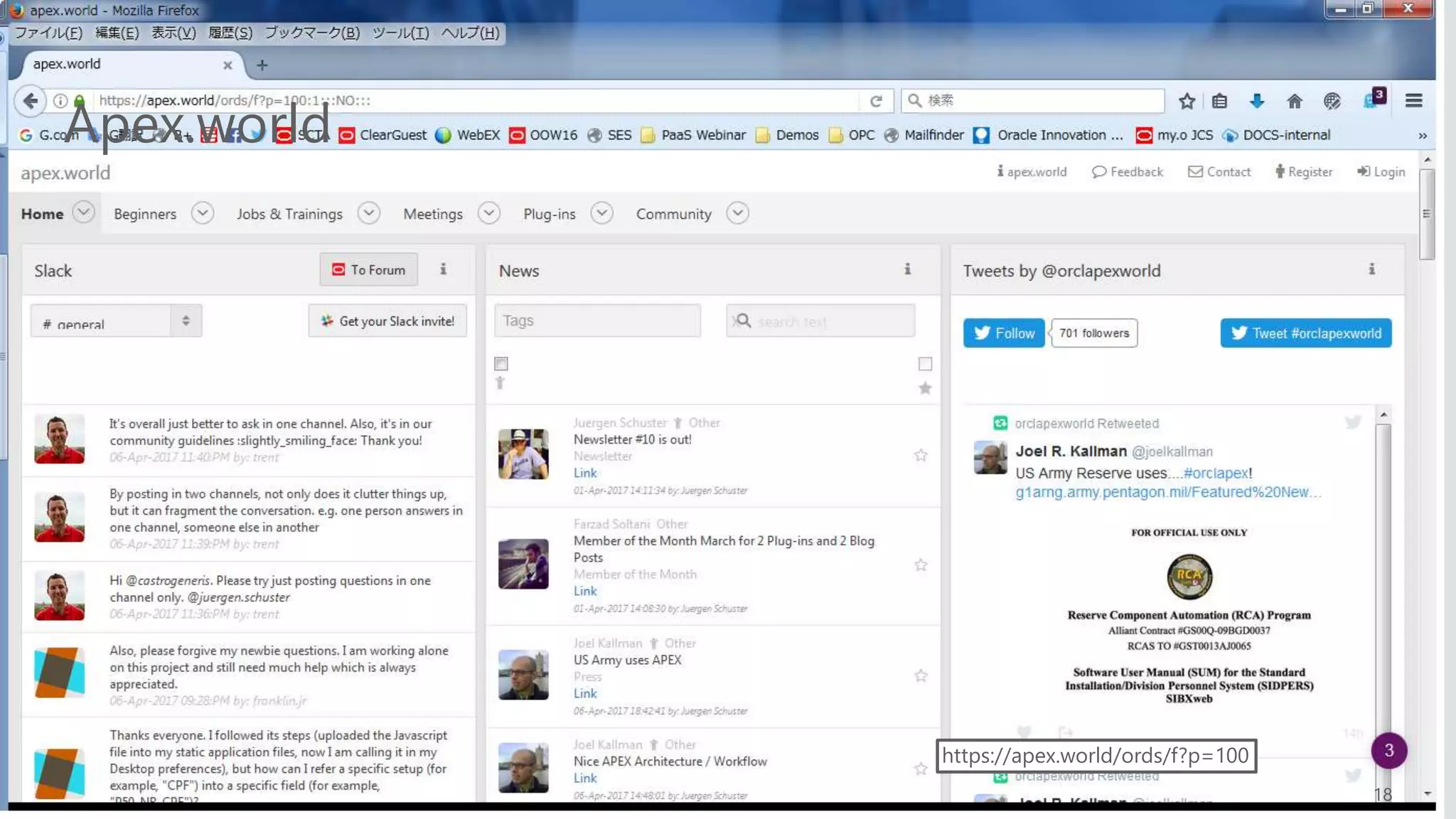
Task: Open the Login link
Action: 1381,172
